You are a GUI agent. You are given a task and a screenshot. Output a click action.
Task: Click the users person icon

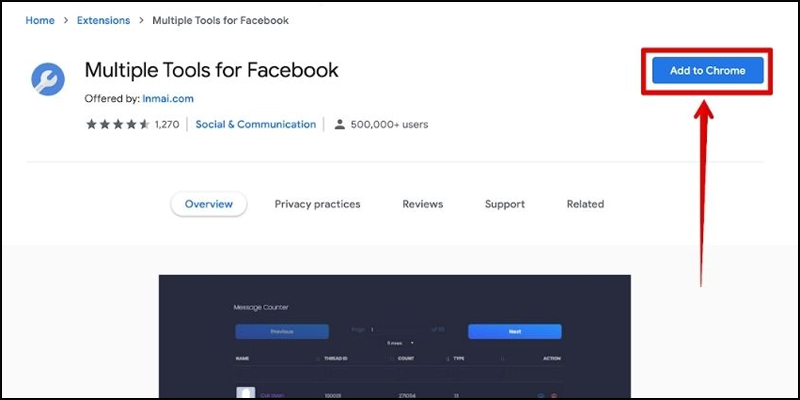[339, 124]
